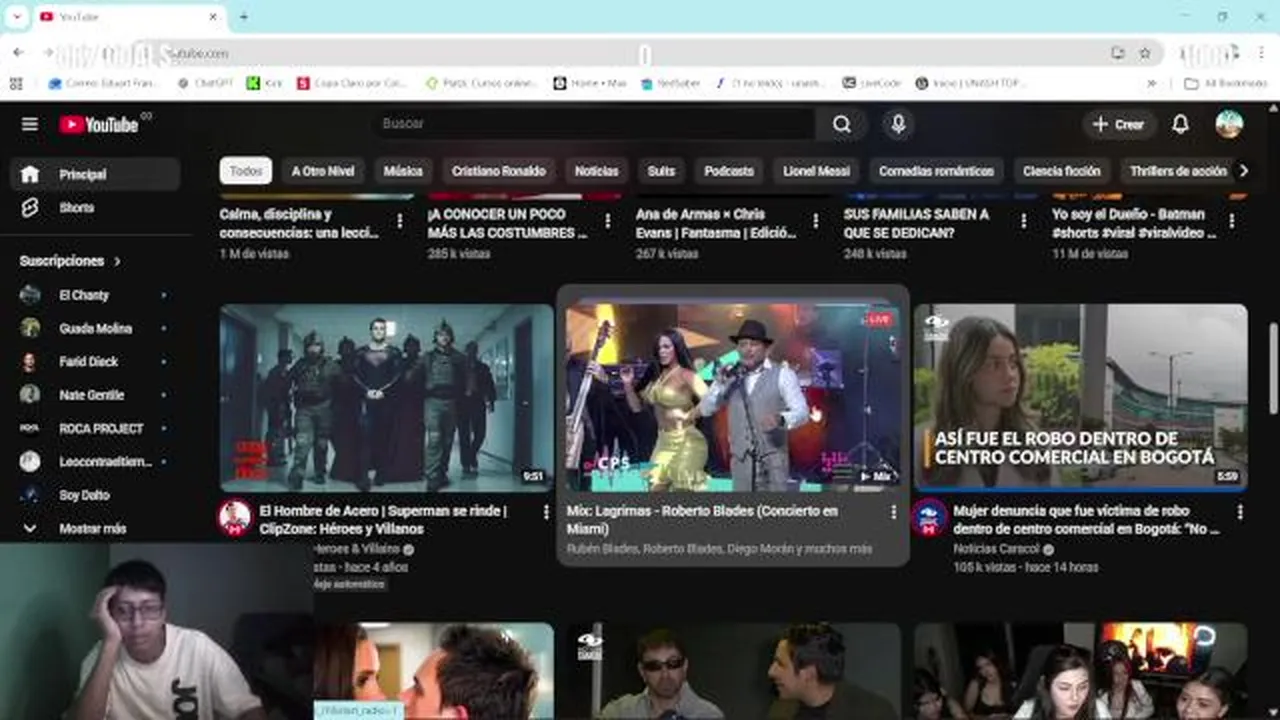Select the 'Podcasts' chip
Image resolution: width=1280 pixels, height=720 pixels.
pos(729,171)
